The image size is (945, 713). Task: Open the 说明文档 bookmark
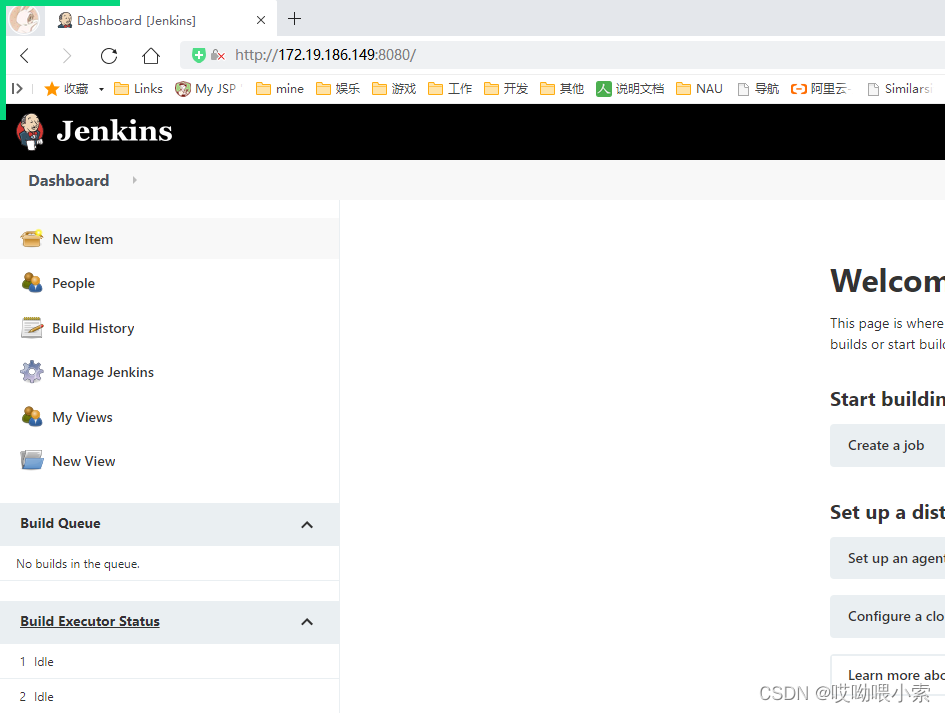[630, 89]
